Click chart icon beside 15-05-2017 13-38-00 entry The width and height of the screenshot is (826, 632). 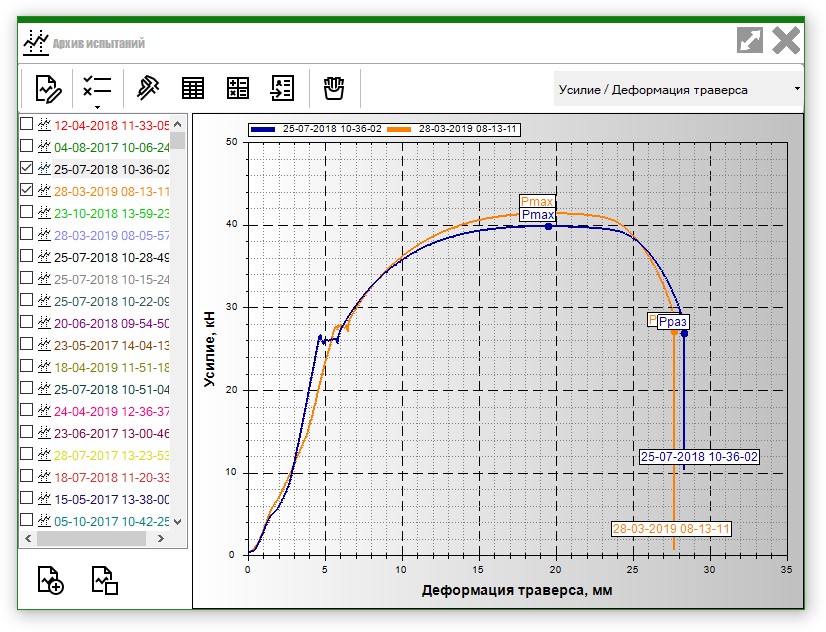point(44,499)
